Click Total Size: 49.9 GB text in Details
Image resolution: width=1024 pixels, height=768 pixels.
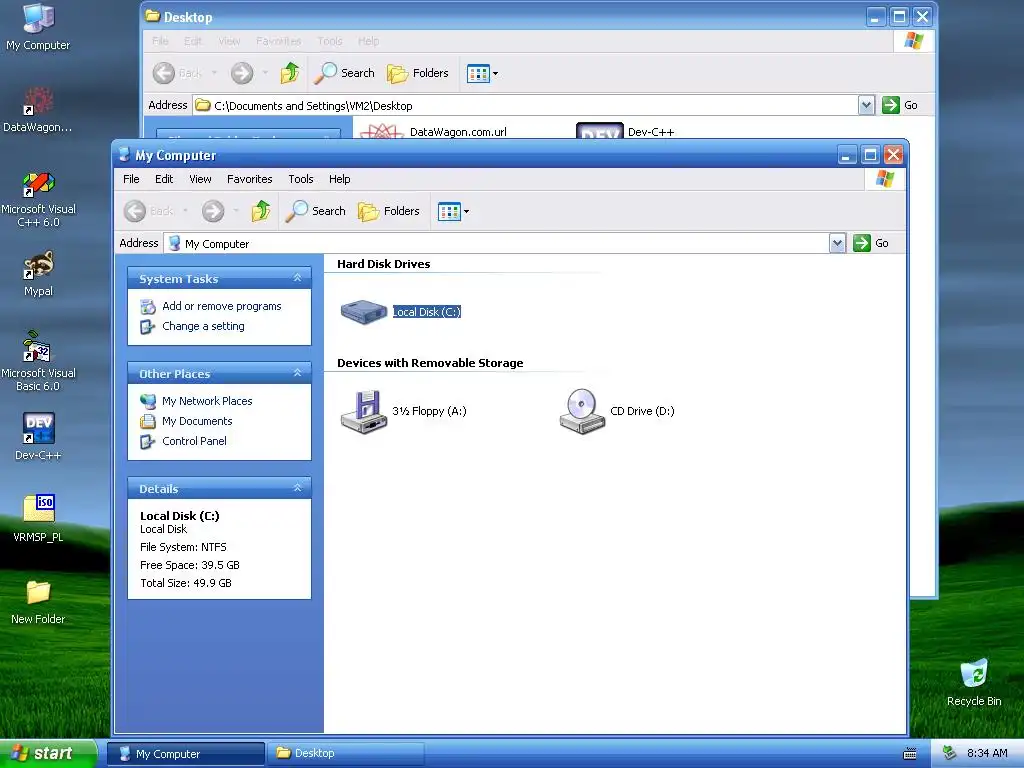pyautogui.click(x=186, y=583)
